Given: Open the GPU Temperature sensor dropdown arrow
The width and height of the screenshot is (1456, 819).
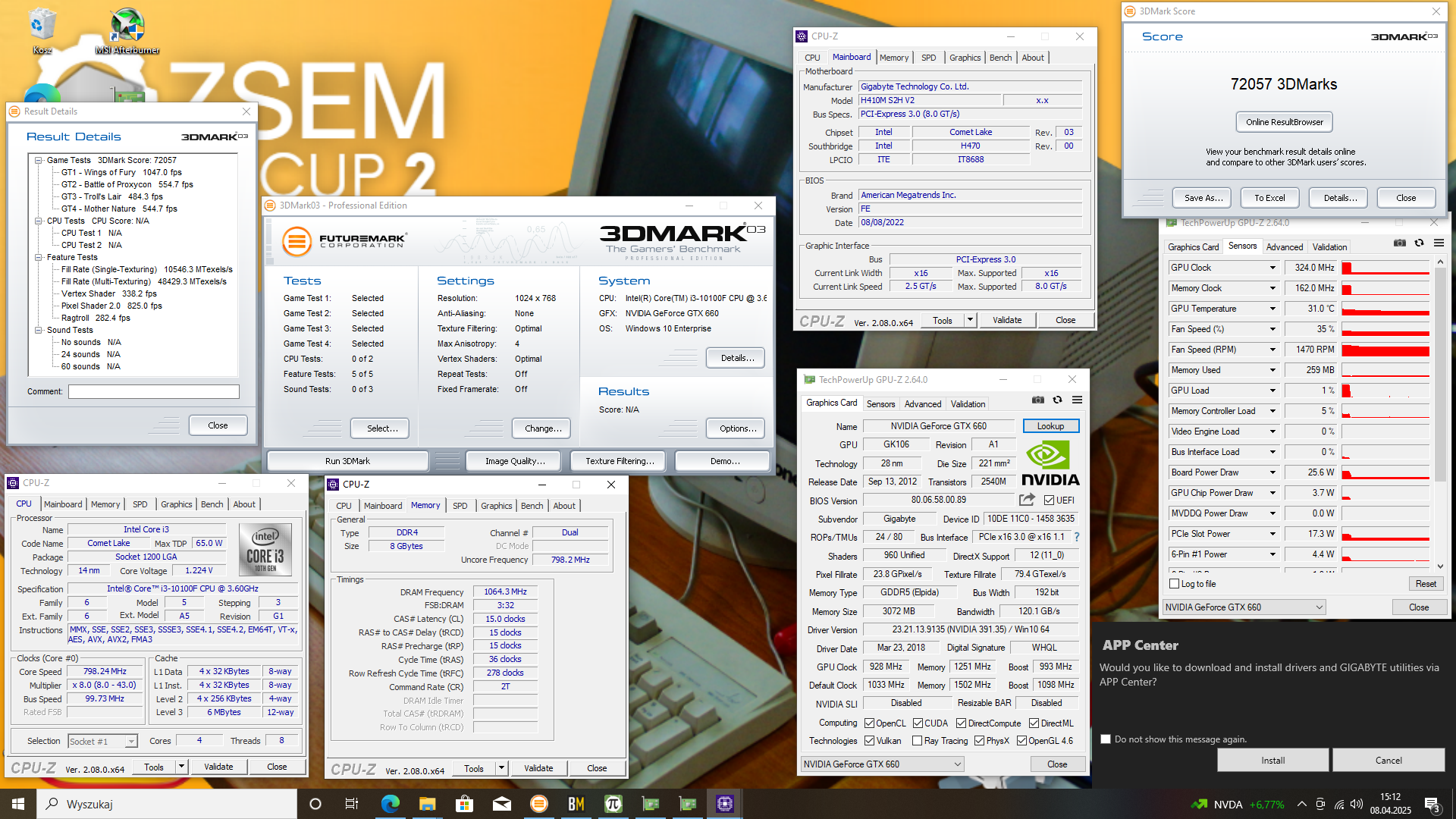Looking at the screenshot, I should tap(1272, 309).
